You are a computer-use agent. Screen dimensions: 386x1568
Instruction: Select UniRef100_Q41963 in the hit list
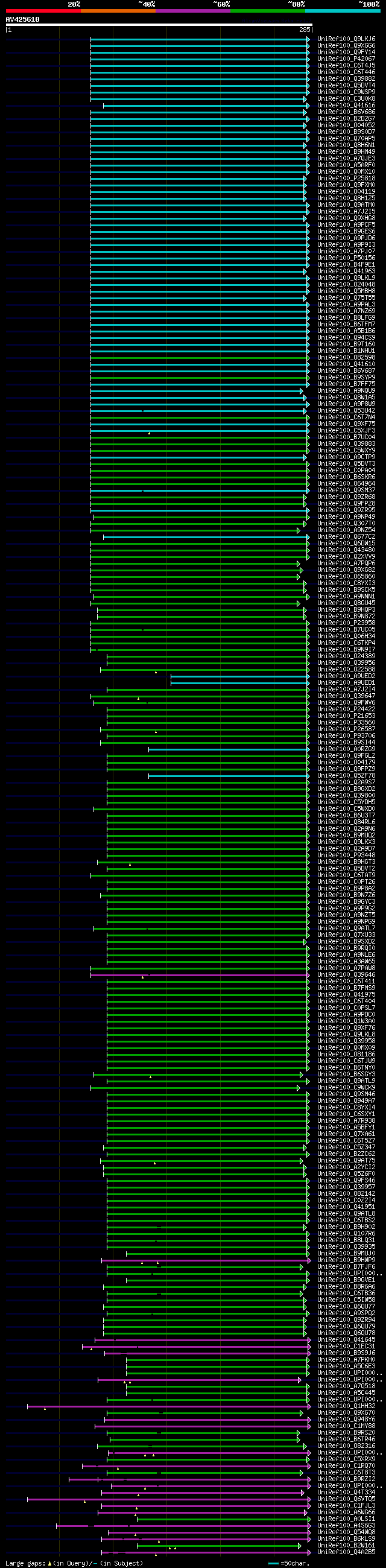(x=346, y=271)
